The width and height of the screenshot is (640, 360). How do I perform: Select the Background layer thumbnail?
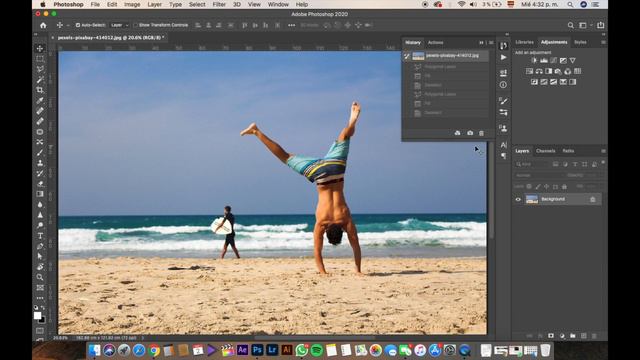click(x=531, y=199)
